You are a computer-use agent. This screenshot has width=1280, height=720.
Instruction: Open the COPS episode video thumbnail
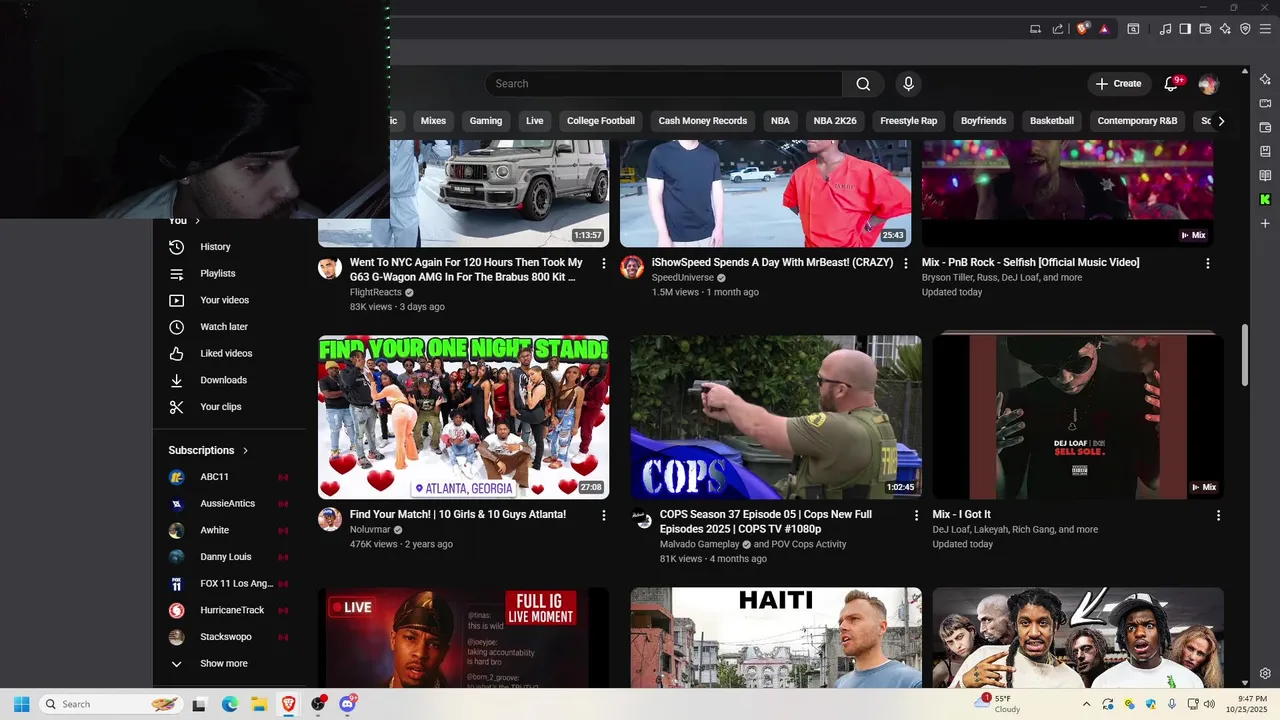[x=776, y=417]
